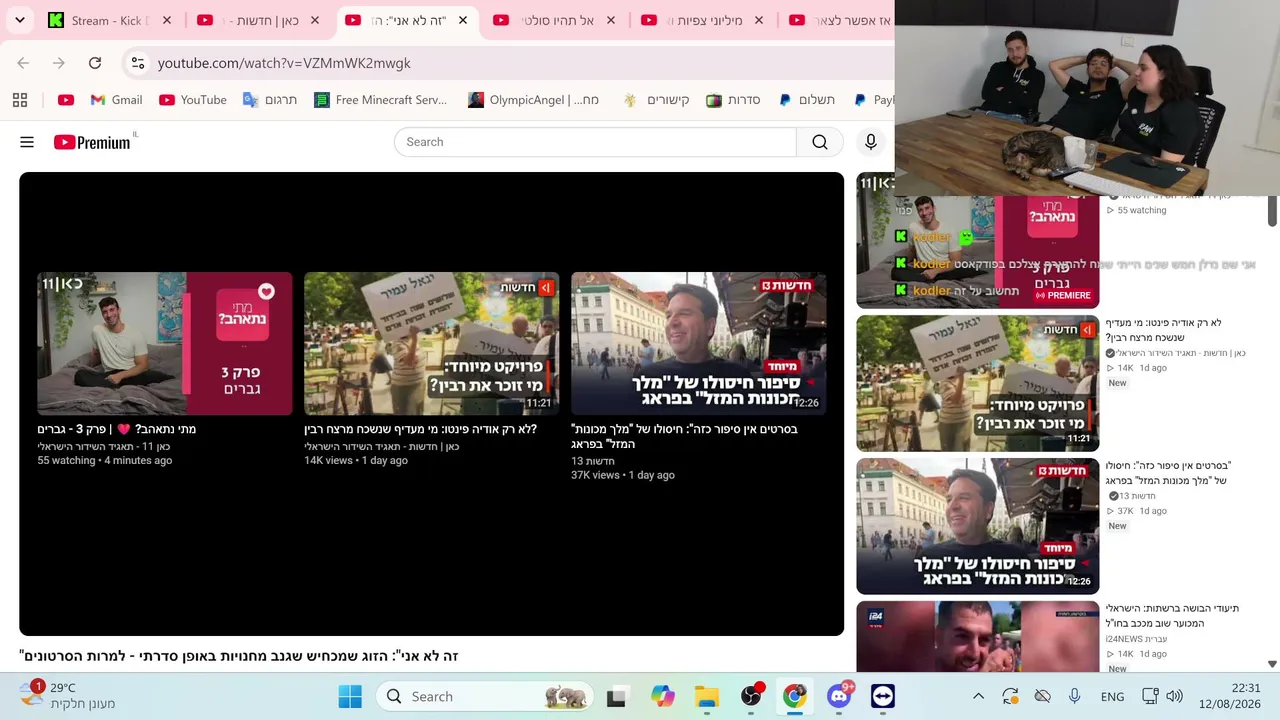Open Discord from the taskbar
1280x720 pixels.
(x=839, y=697)
